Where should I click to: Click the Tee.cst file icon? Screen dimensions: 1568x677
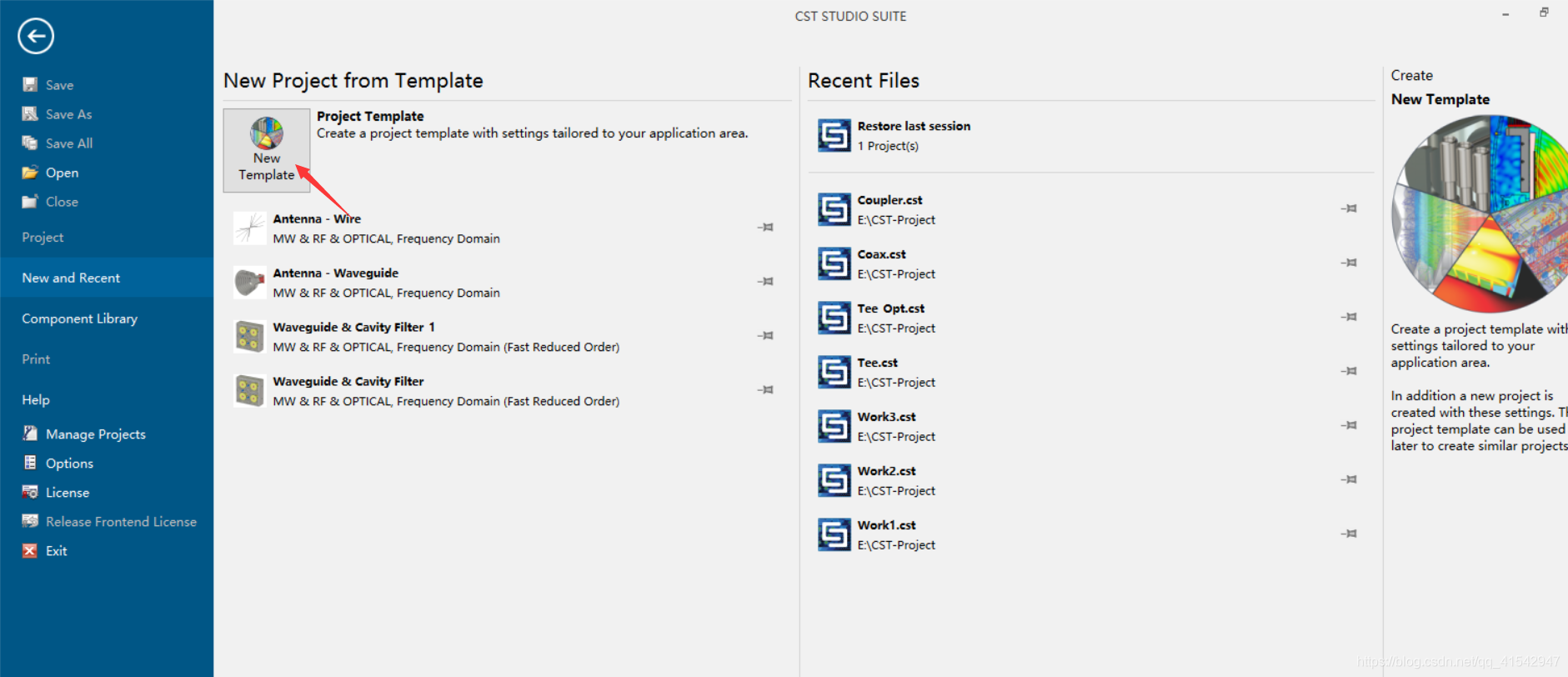pyautogui.click(x=834, y=372)
